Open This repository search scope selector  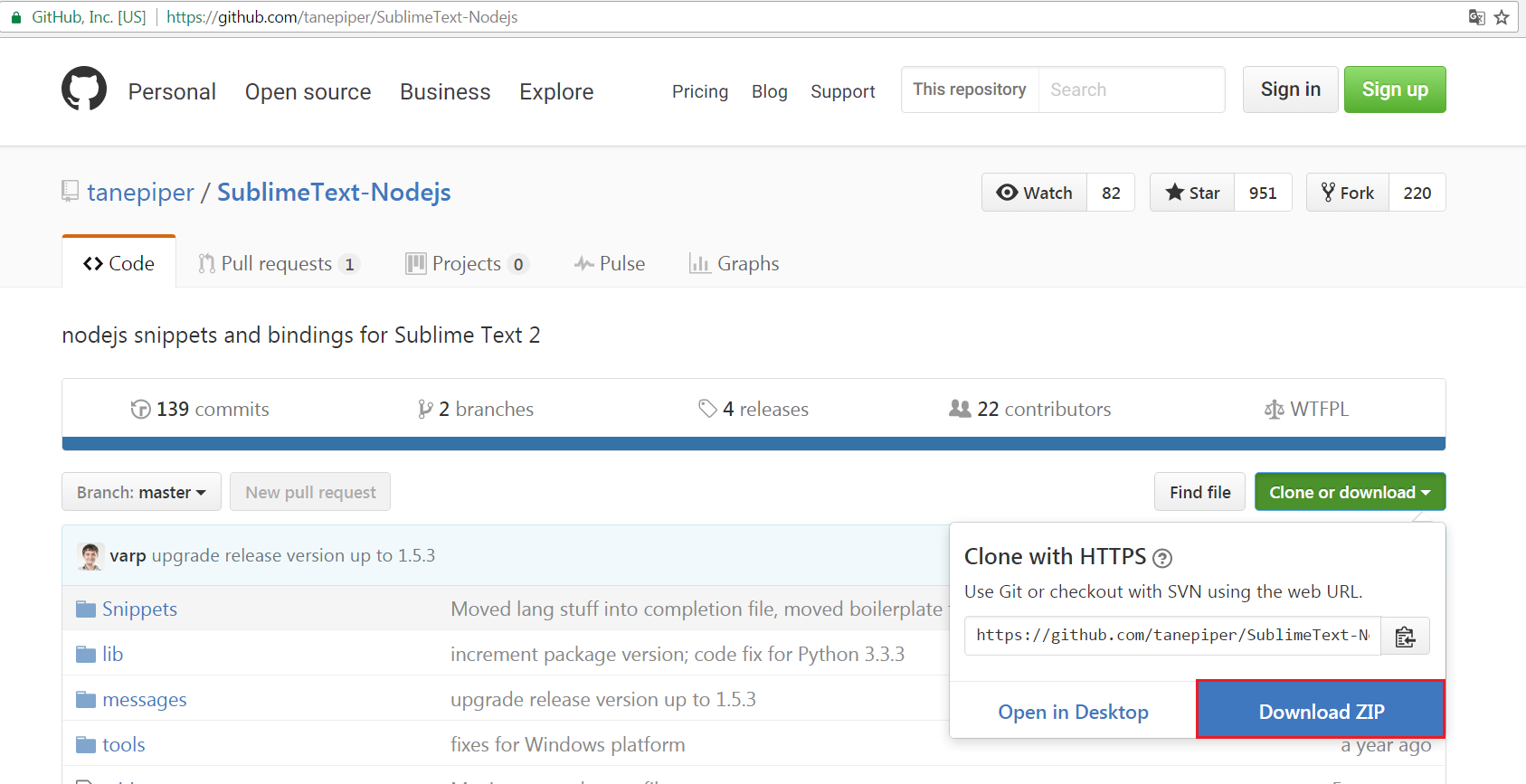click(x=970, y=90)
